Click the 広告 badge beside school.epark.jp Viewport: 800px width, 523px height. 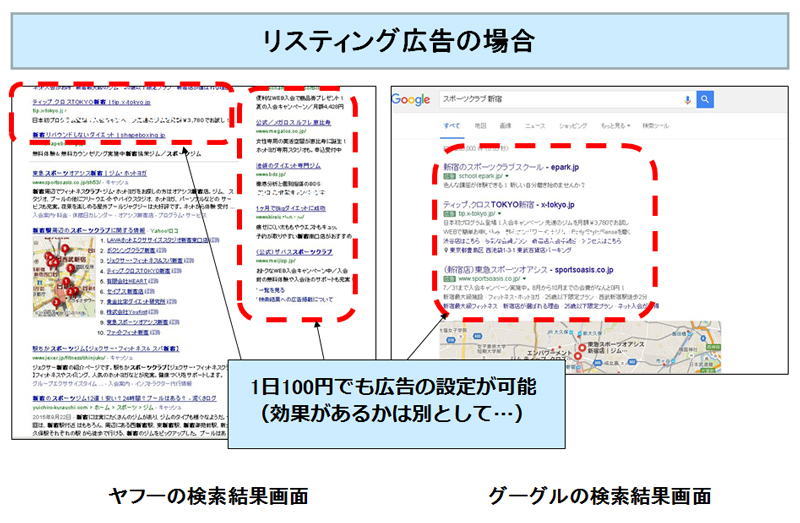[449, 176]
